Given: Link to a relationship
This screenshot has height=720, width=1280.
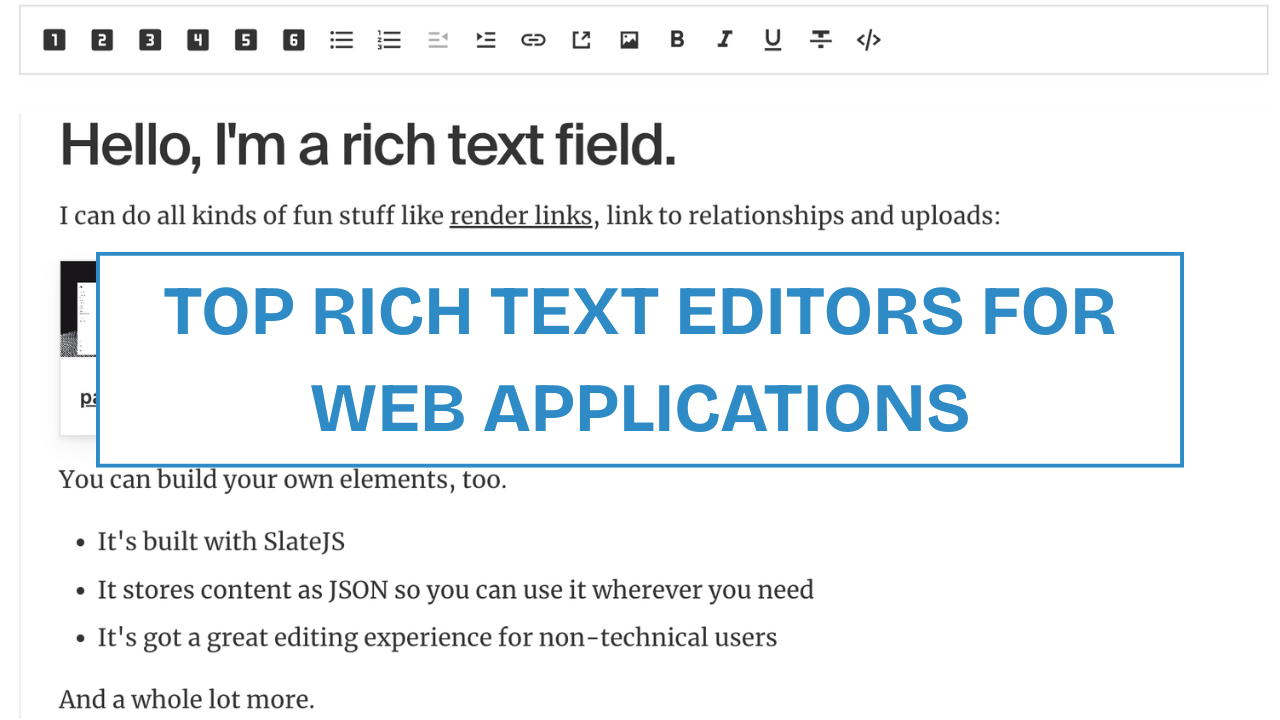Looking at the screenshot, I should pyautogui.click(x=581, y=40).
